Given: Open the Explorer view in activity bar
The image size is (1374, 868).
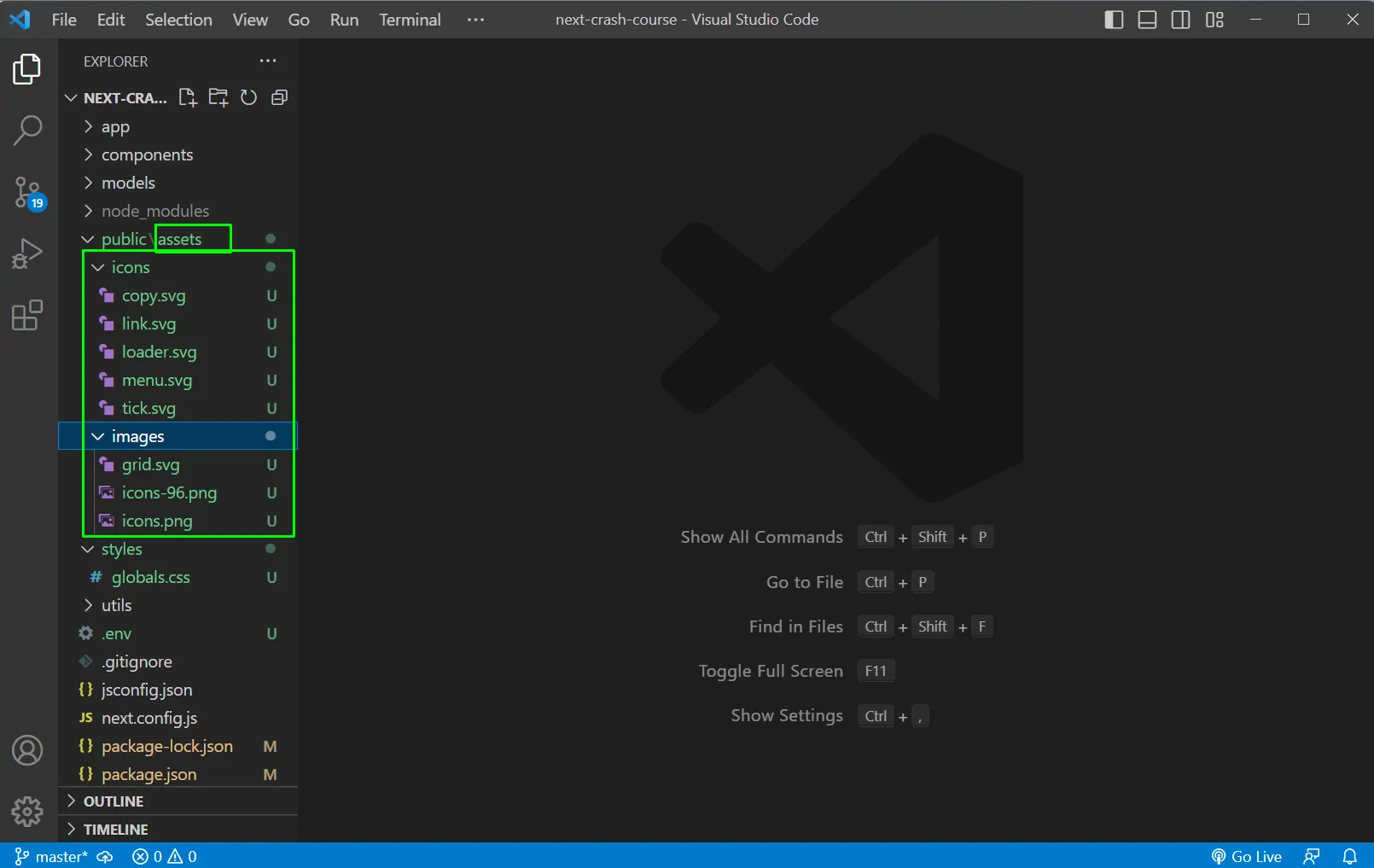Looking at the screenshot, I should pos(27,69).
